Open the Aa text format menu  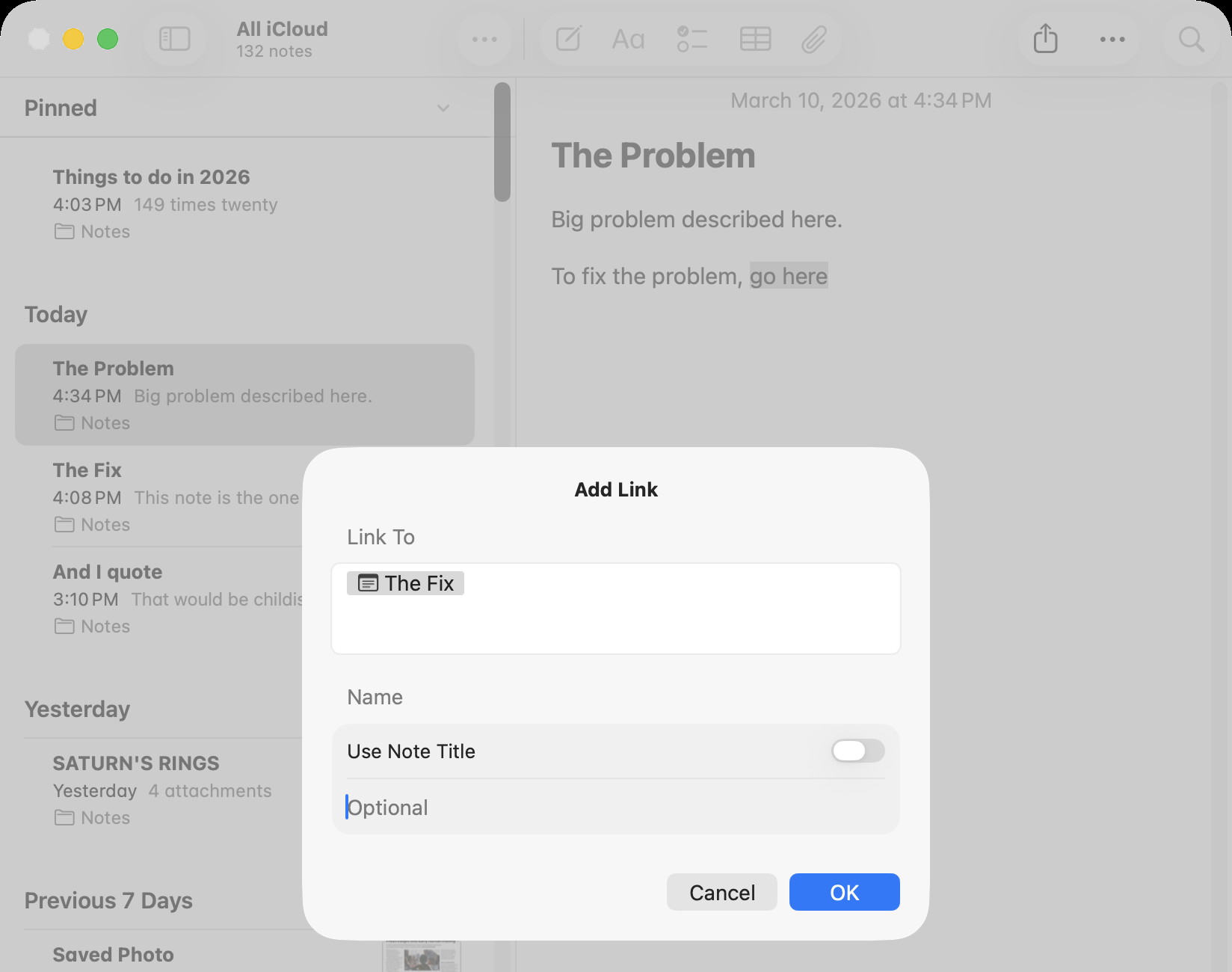628,39
